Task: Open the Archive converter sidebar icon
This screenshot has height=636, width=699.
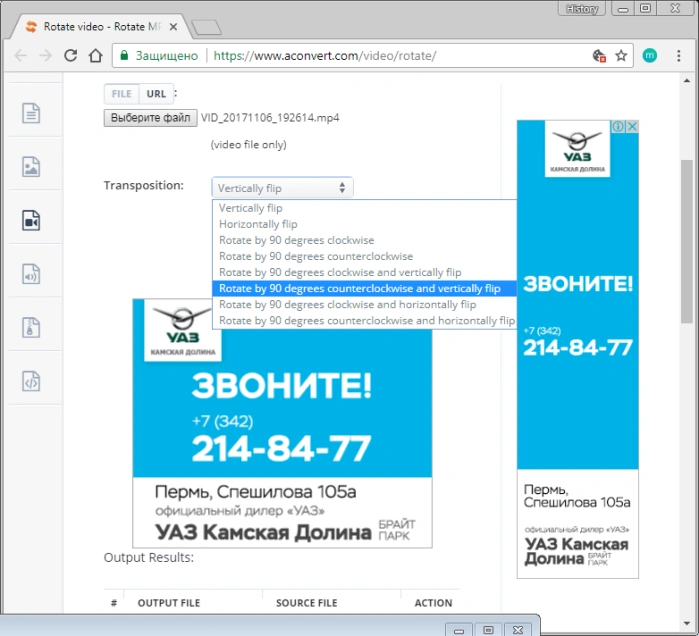Action: (31, 328)
